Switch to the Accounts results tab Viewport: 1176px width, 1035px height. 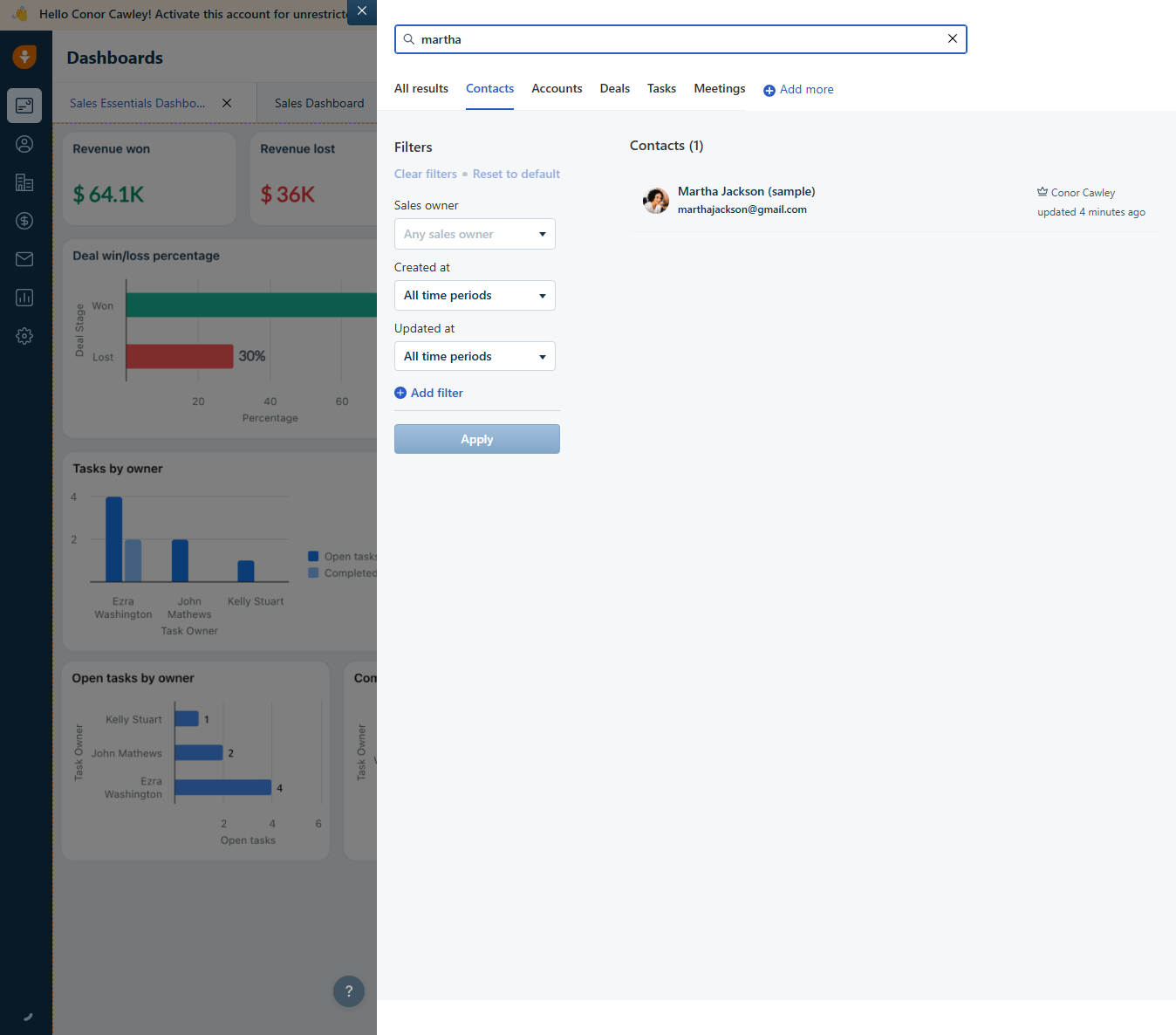557,88
